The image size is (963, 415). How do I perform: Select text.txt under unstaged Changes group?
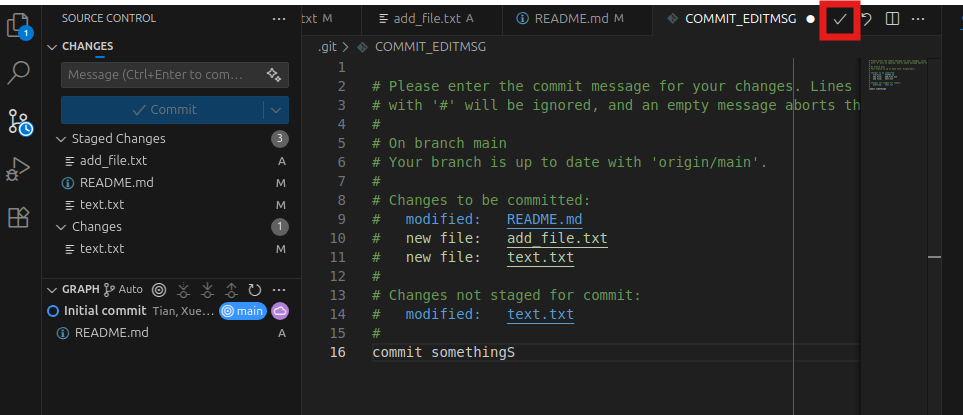point(172,249)
